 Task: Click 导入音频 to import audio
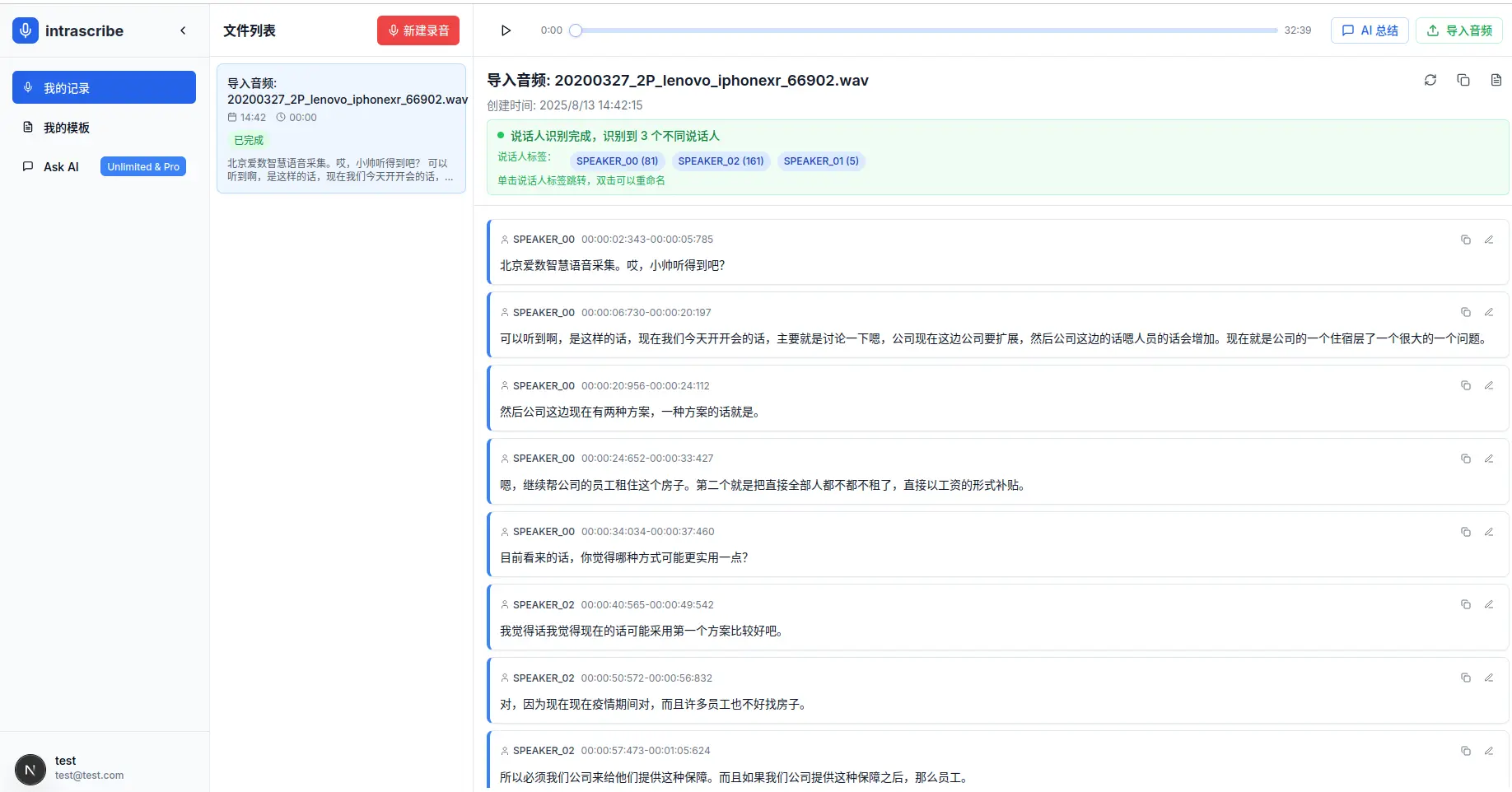pos(1459,30)
